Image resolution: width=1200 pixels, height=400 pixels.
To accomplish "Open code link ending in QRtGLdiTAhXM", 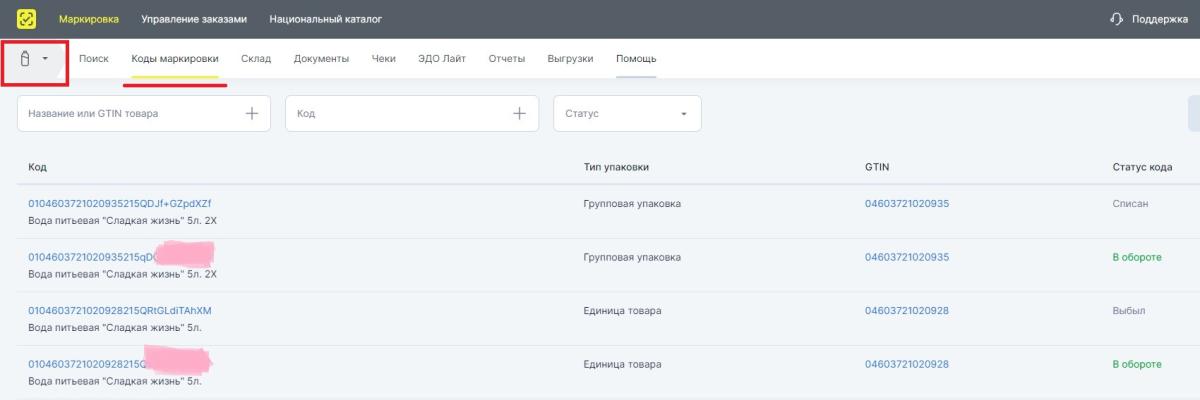I will coord(120,310).
